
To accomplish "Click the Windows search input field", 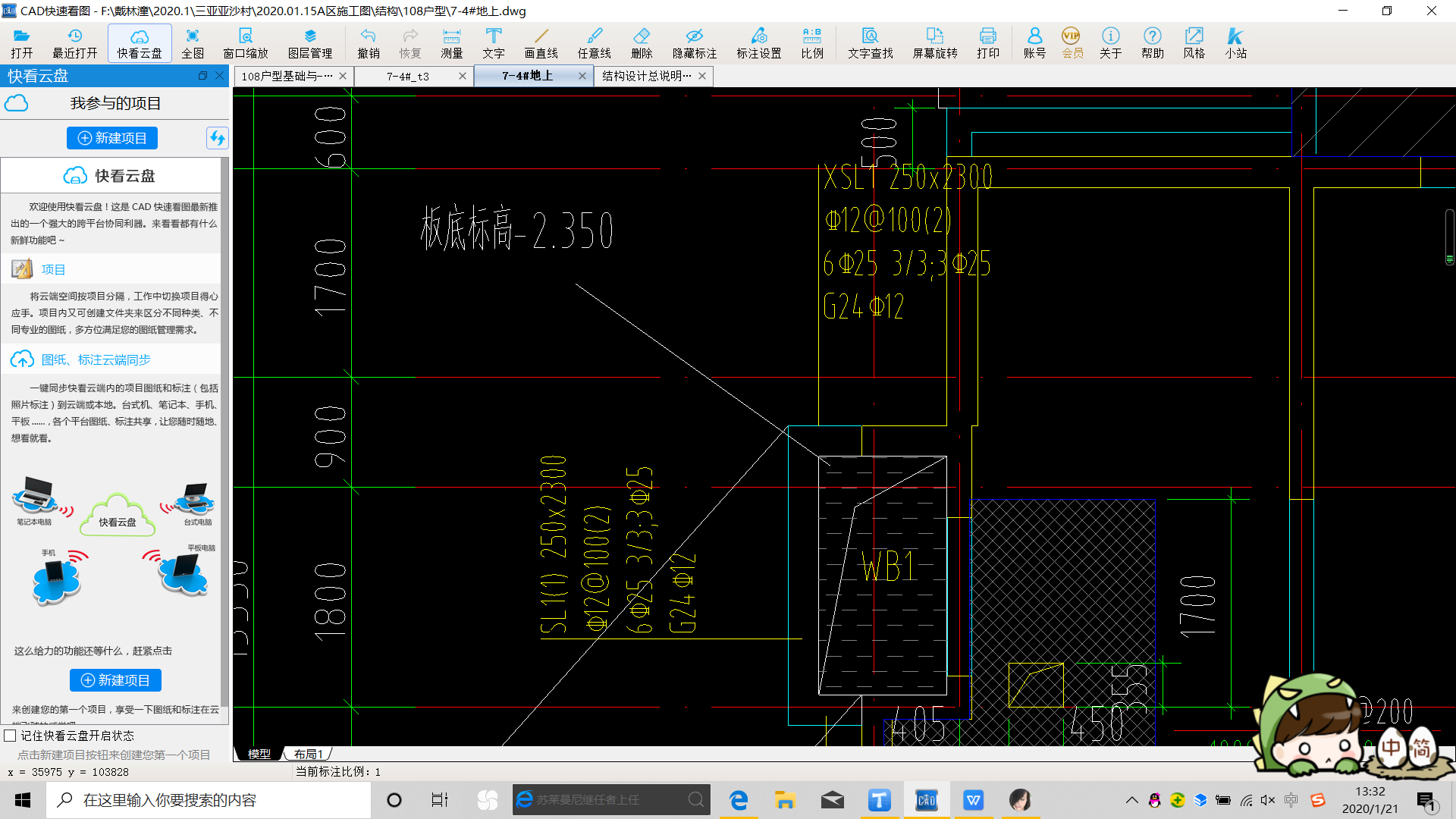I will pos(209,800).
